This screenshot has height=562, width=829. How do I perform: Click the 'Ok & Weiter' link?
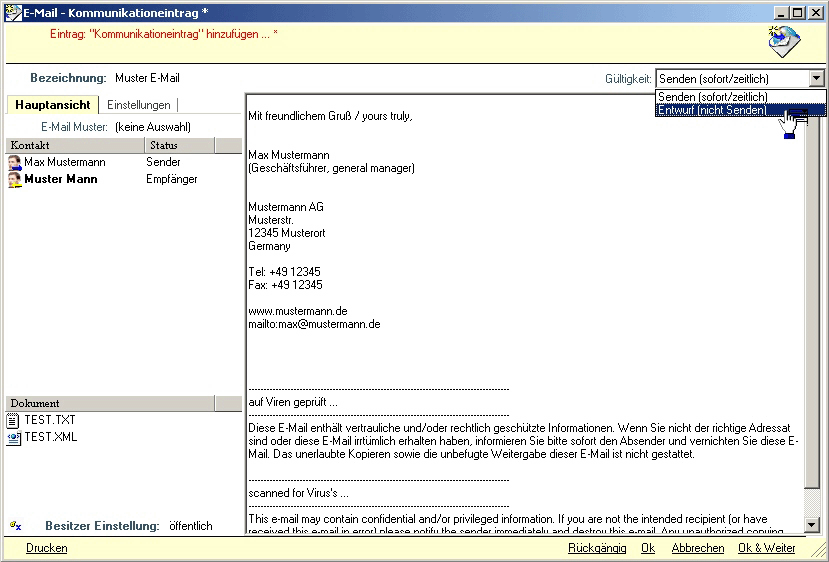(766, 548)
